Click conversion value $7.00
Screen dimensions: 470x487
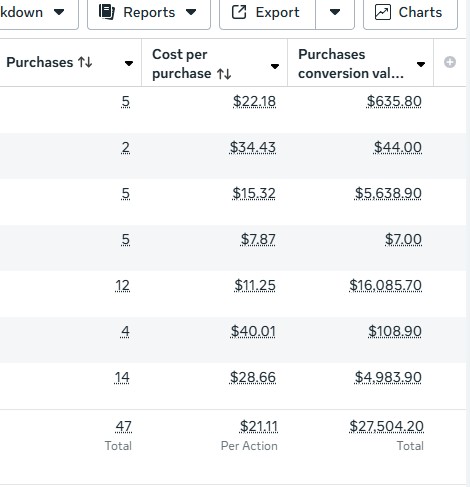[x=403, y=239]
